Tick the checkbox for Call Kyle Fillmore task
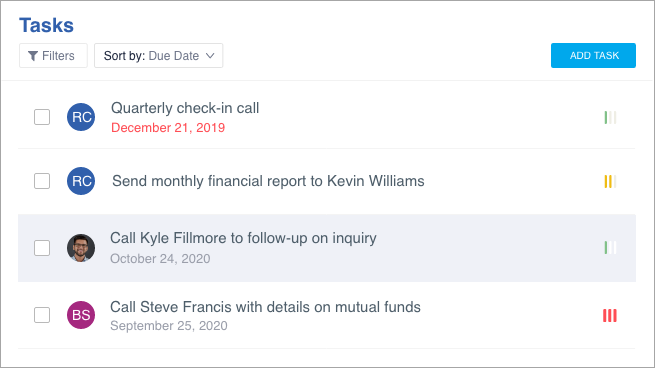The height and width of the screenshot is (368, 655). click(42, 248)
